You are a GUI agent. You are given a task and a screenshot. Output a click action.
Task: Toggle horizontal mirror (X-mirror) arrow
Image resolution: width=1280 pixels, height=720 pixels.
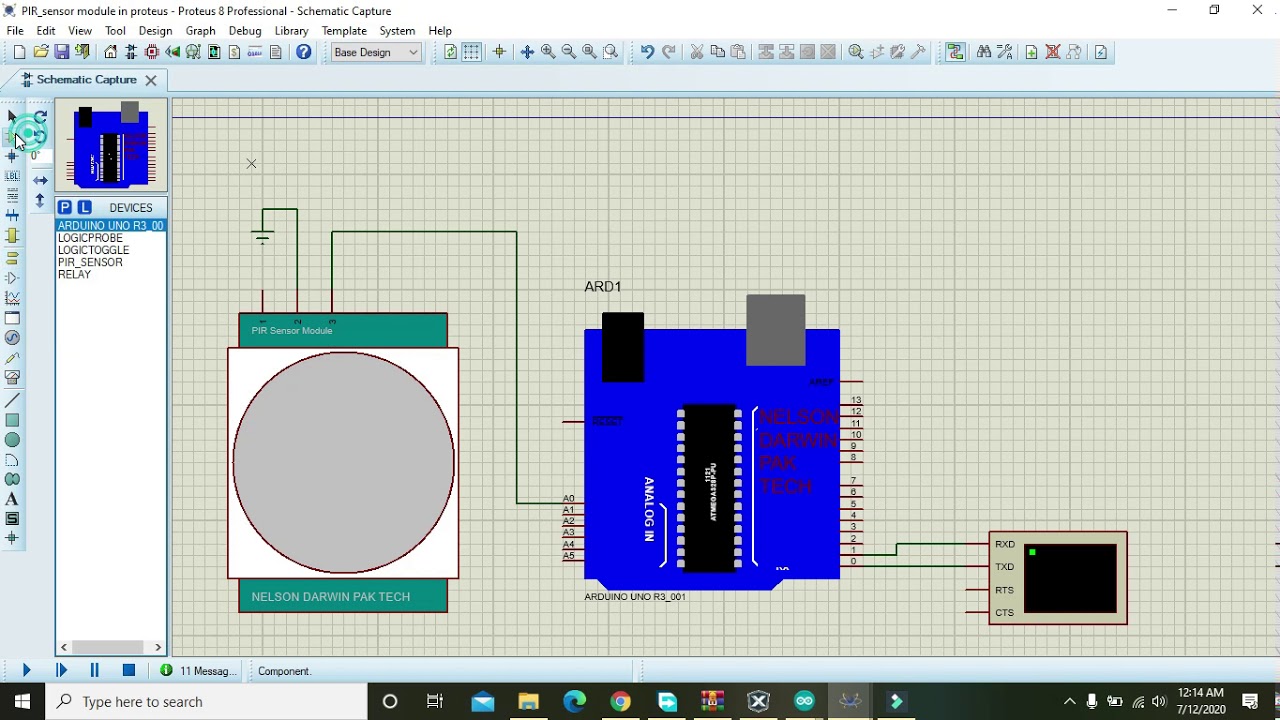coord(40,181)
